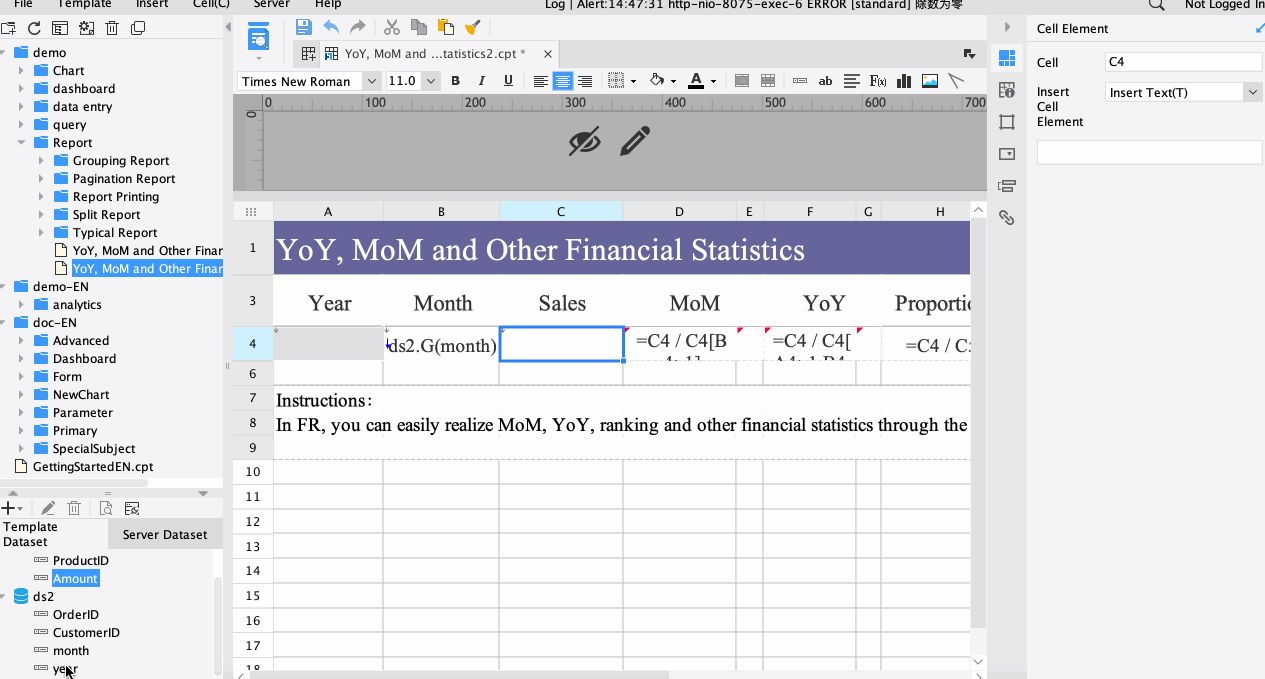The width and height of the screenshot is (1265, 679).
Task: Insert an image via the picture toolbar icon
Action: 929,81
